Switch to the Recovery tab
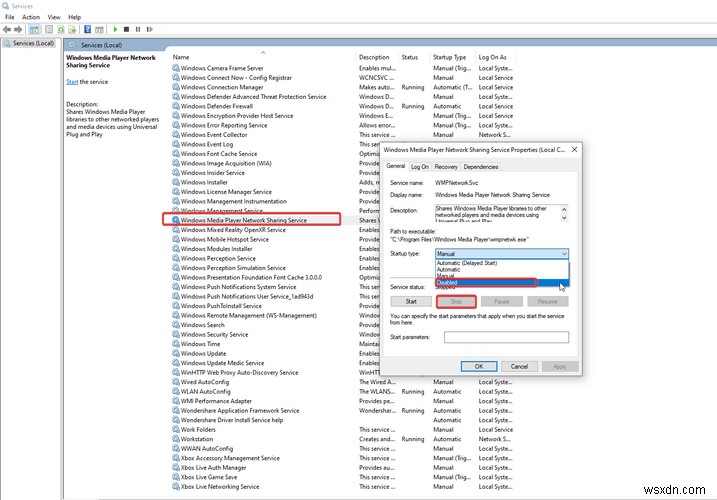The height and width of the screenshot is (500, 717). (x=446, y=167)
